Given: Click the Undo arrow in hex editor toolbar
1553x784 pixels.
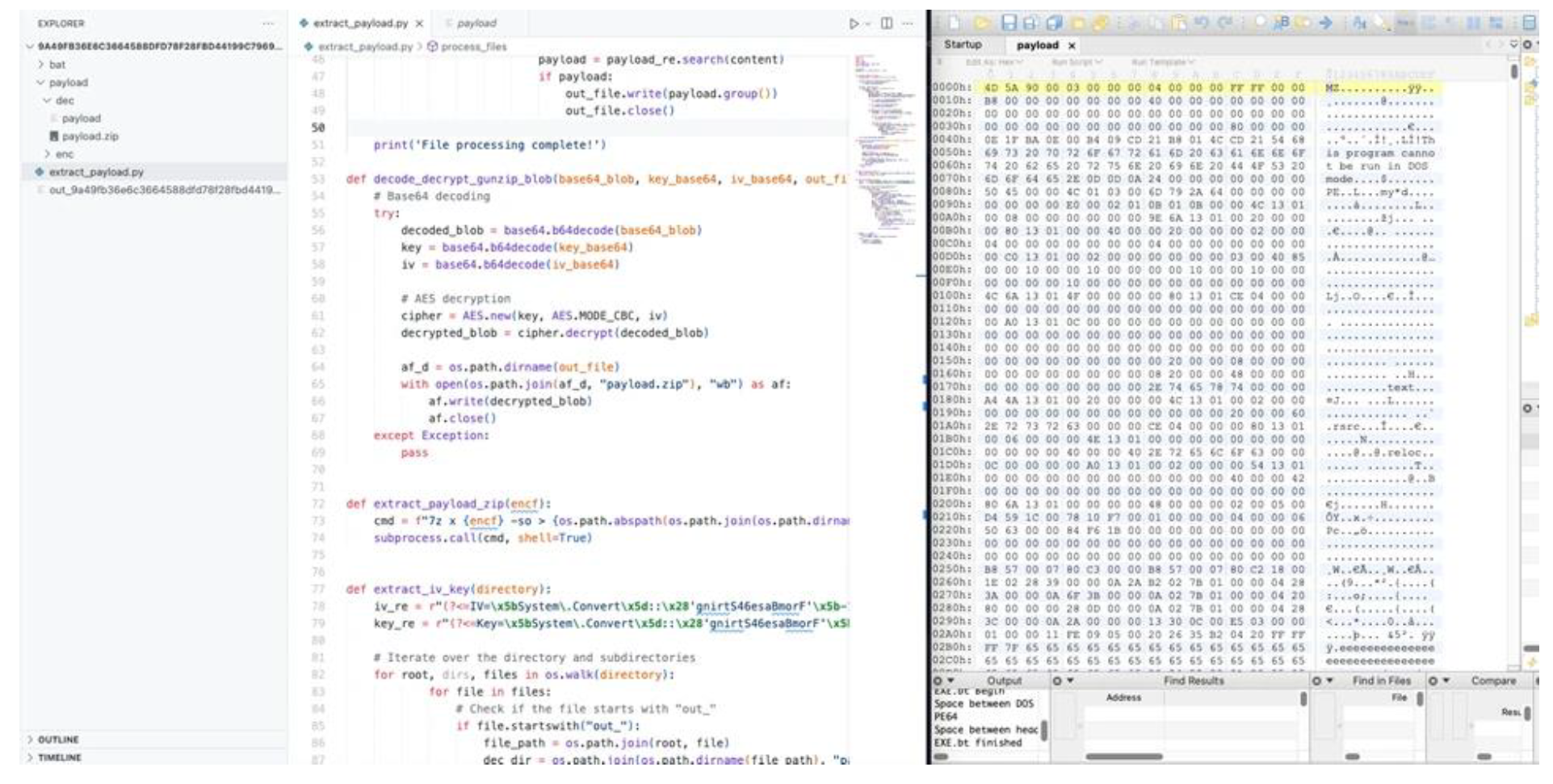Looking at the screenshot, I should (x=1202, y=23).
